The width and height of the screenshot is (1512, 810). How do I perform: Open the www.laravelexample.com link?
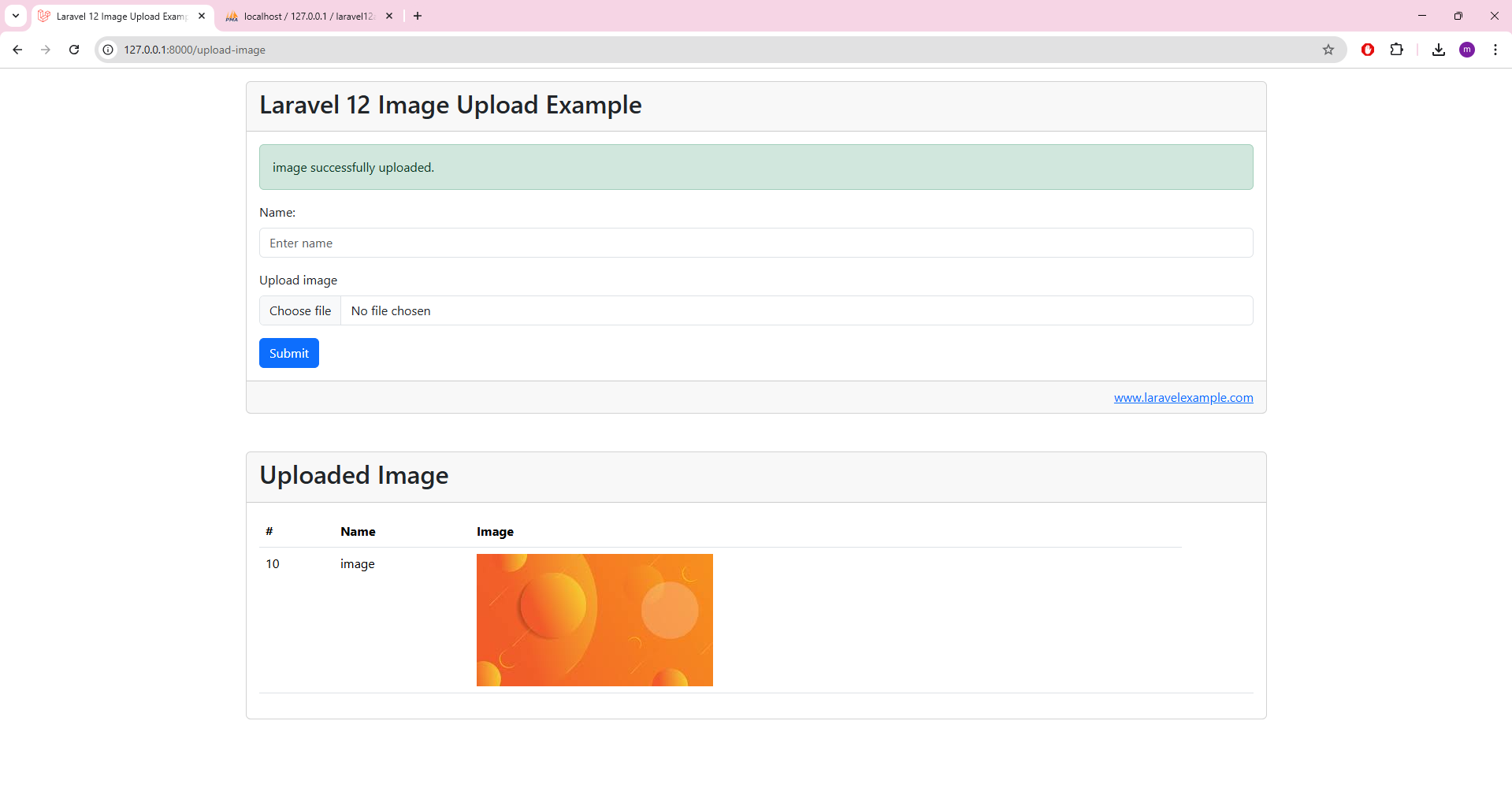[x=1183, y=397]
